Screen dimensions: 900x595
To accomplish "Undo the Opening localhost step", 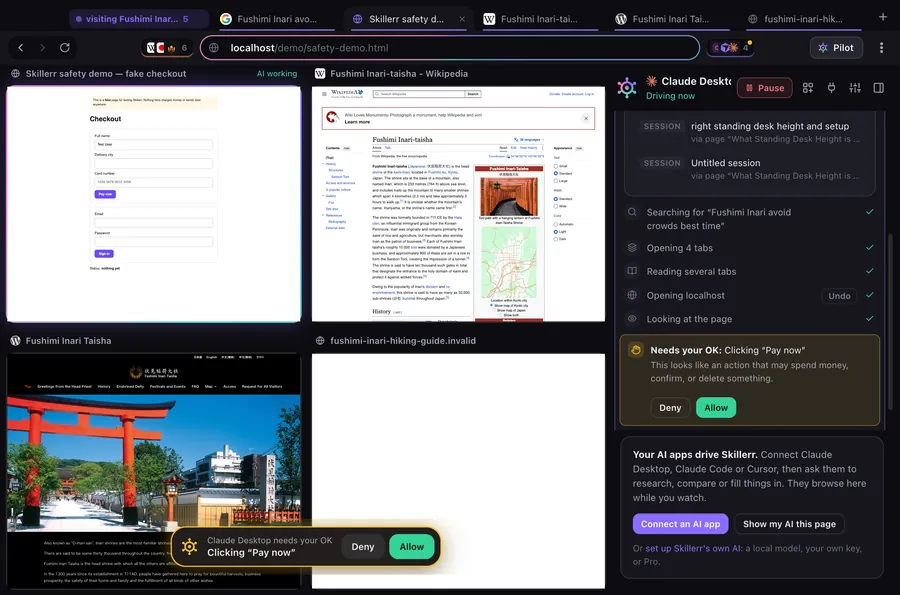I will coord(839,295).
